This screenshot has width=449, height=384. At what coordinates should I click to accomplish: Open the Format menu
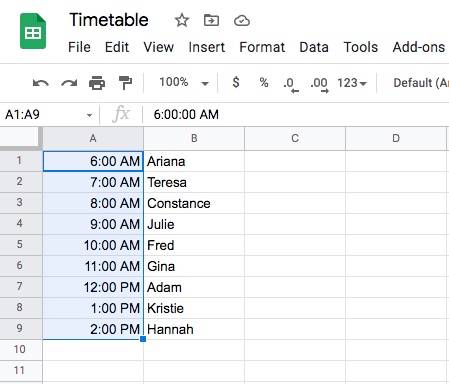tap(262, 47)
